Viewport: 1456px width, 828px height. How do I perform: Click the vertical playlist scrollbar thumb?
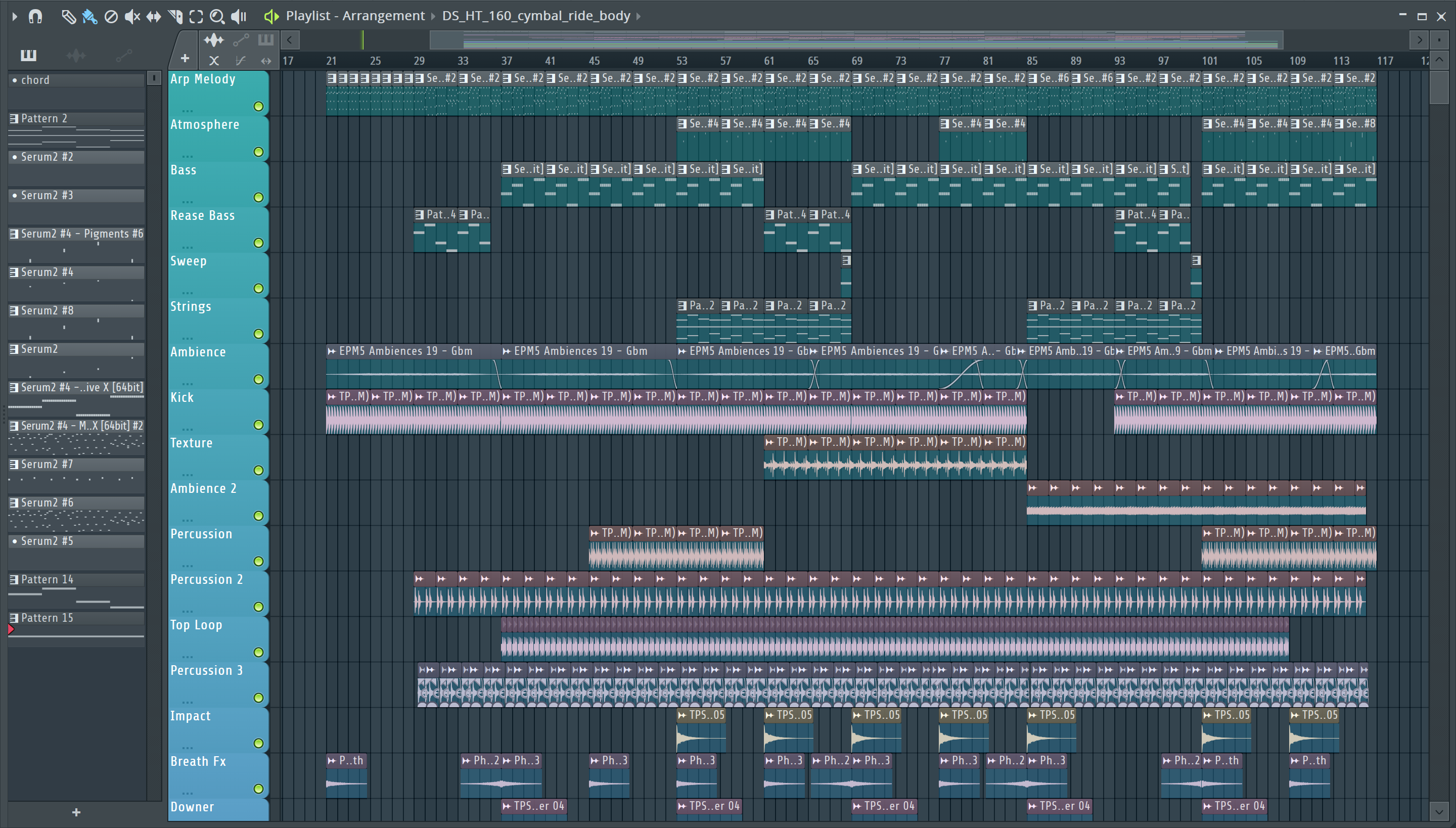pos(1439,87)
